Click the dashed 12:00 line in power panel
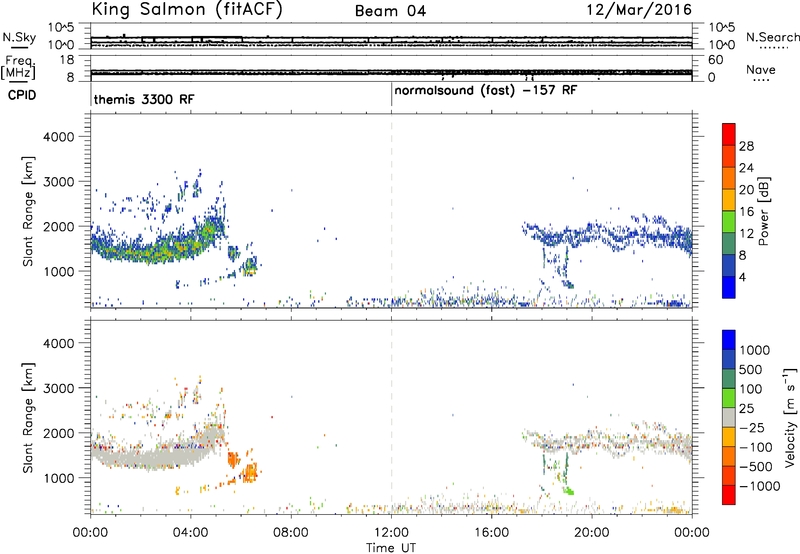Screen dimensions: 800x554 pos(391,211)
